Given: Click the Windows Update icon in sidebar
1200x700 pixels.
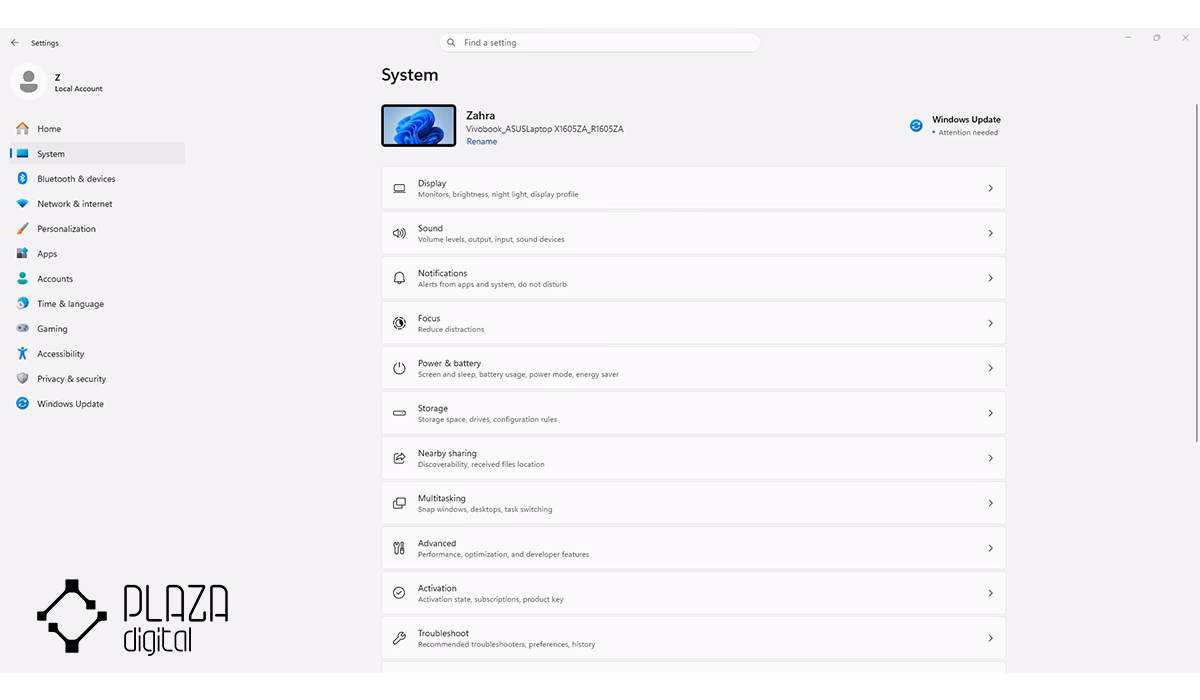Looking at the screenshot, I should point(23,404).
